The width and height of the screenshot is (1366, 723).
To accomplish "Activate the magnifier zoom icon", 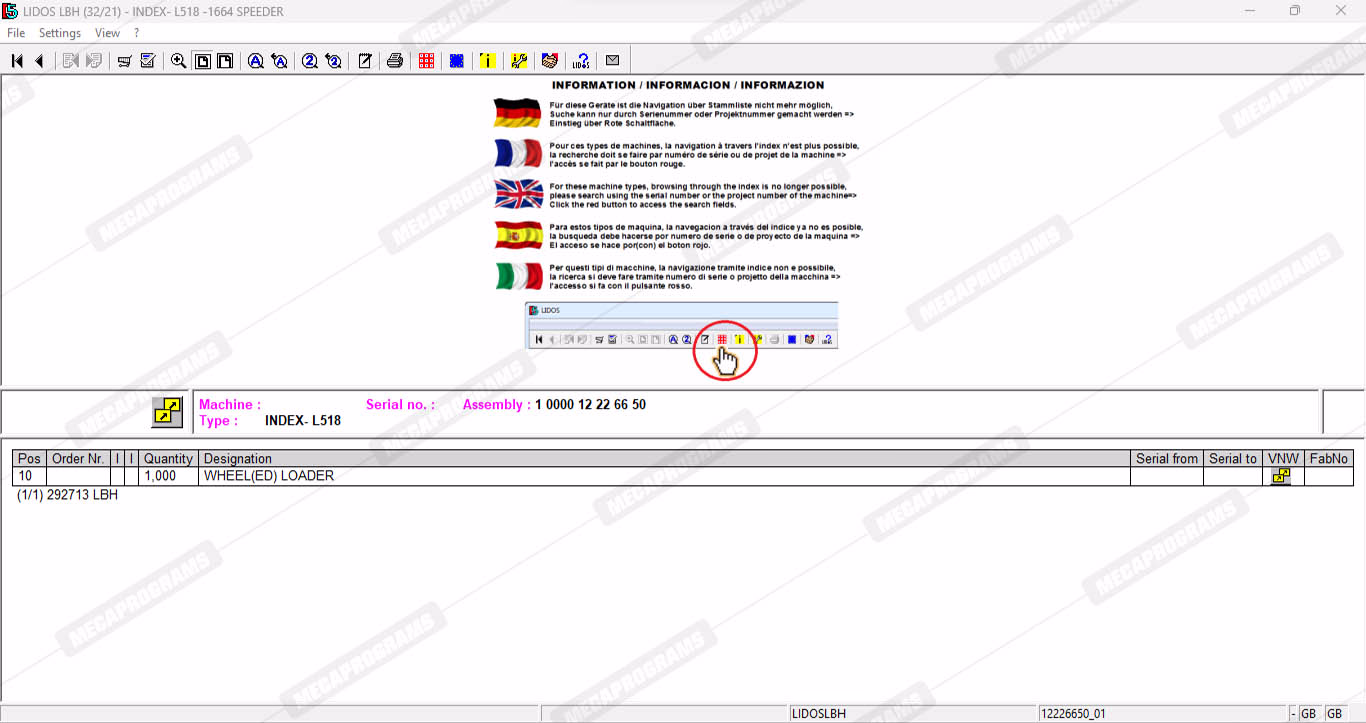I will tap(179, 61).
